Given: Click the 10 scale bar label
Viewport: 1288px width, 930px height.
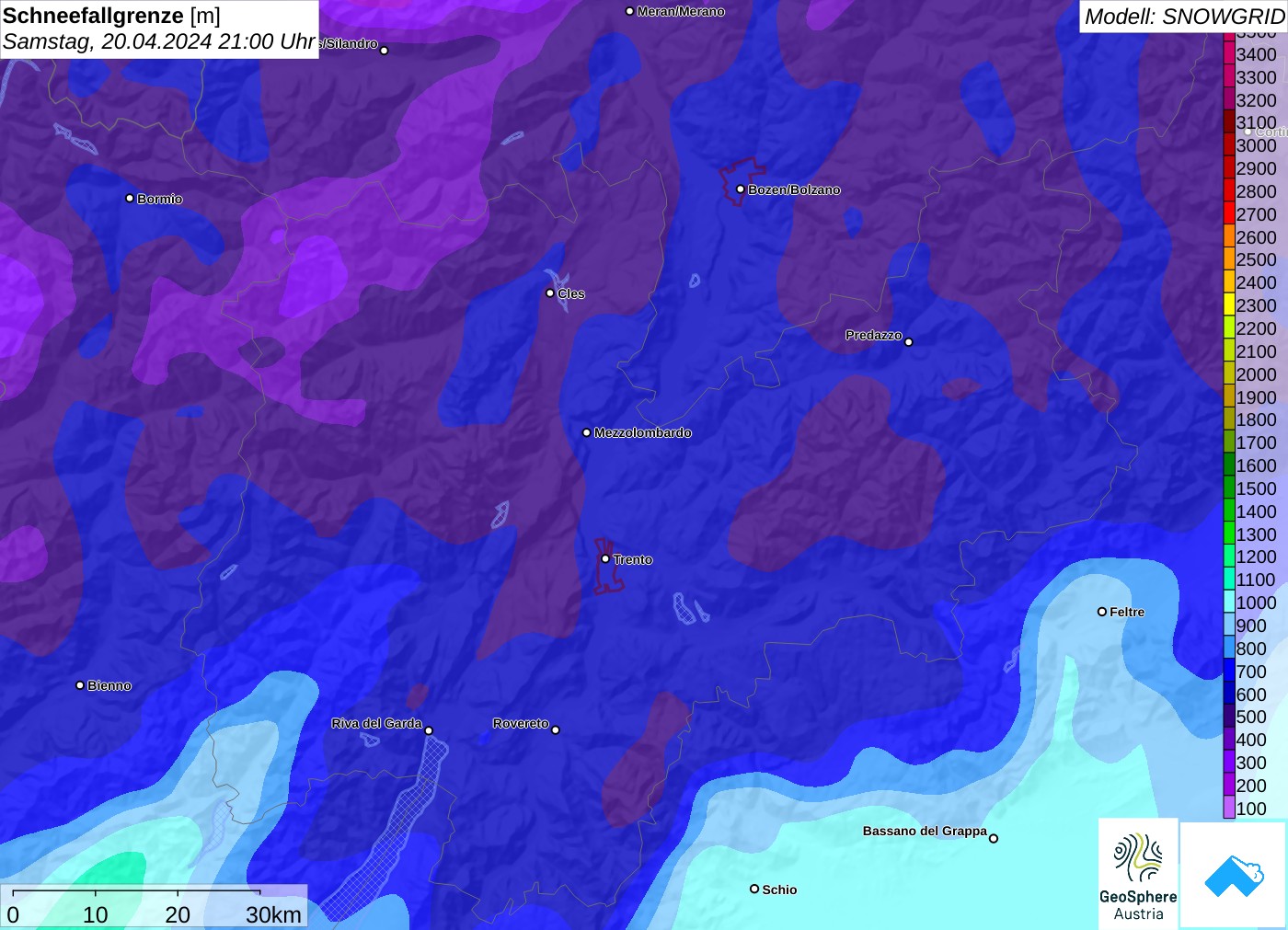Looking at the screenshot, I should pos(96,914).
